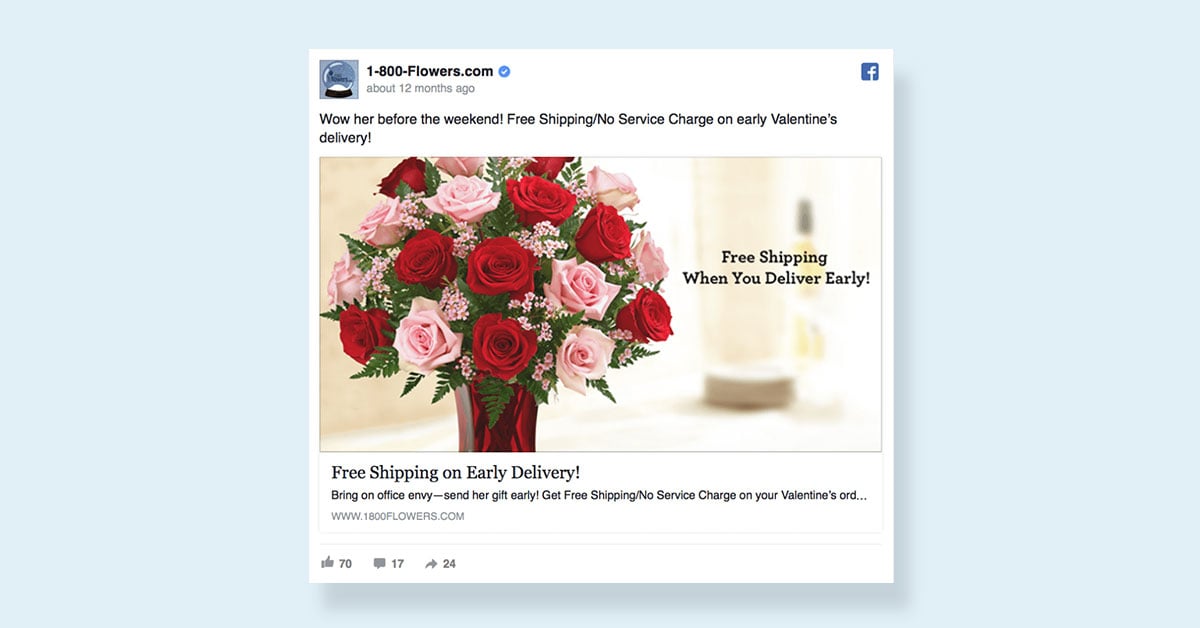Viewport: 1200px width, 628px height.
Task: Click the "Free Shipping When You Deliver Early!" image text
Action: [x=776, y=268]
